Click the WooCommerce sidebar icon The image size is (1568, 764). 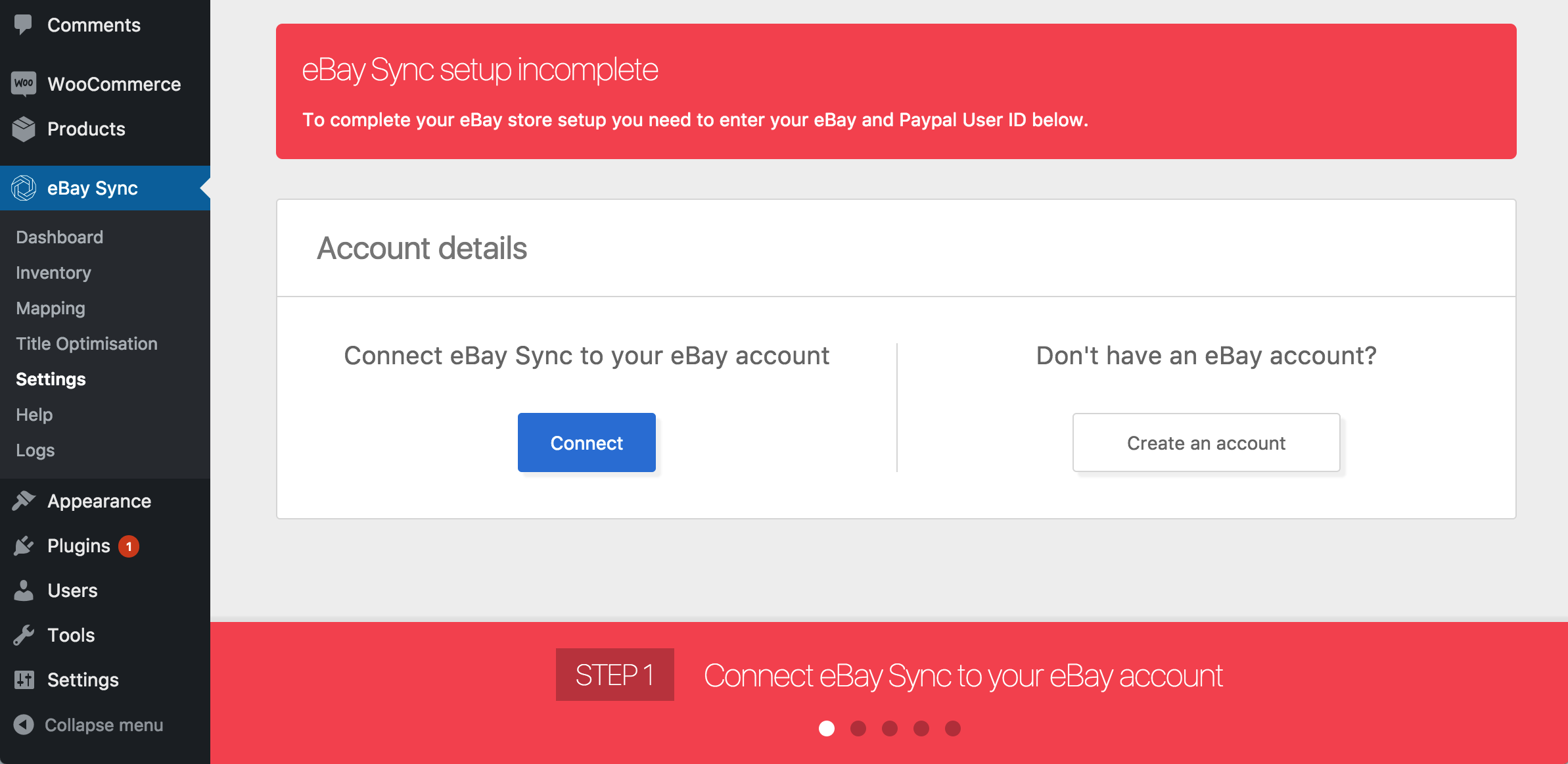pos(24,84)
